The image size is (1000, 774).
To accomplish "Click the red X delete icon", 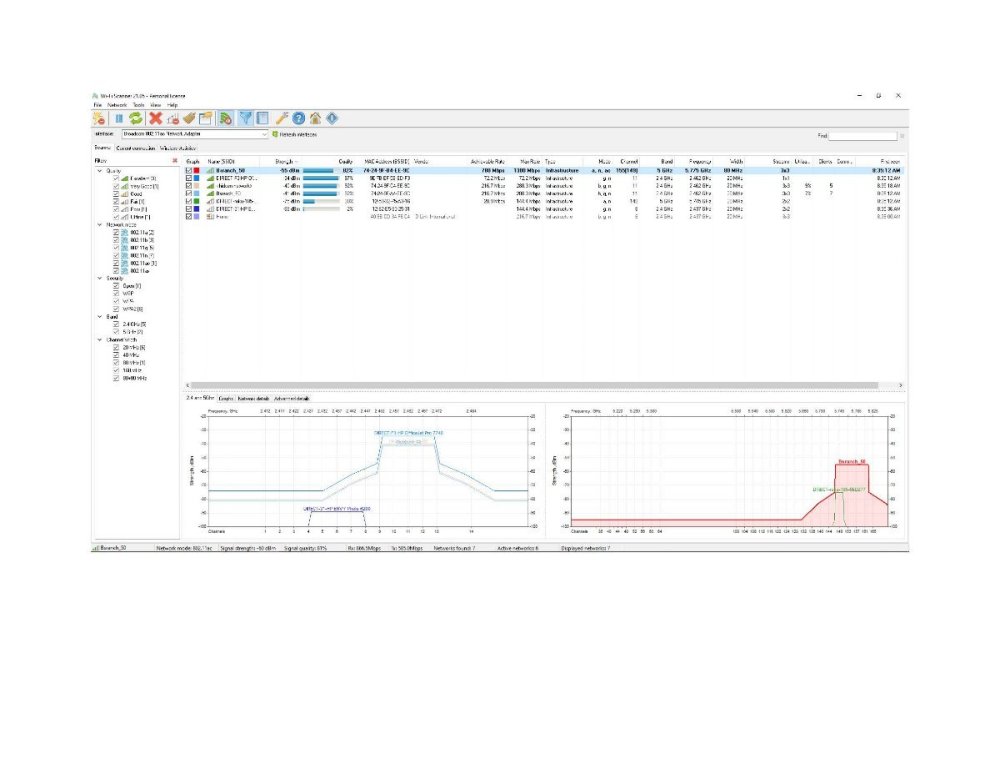I will [x=155, y=118].
